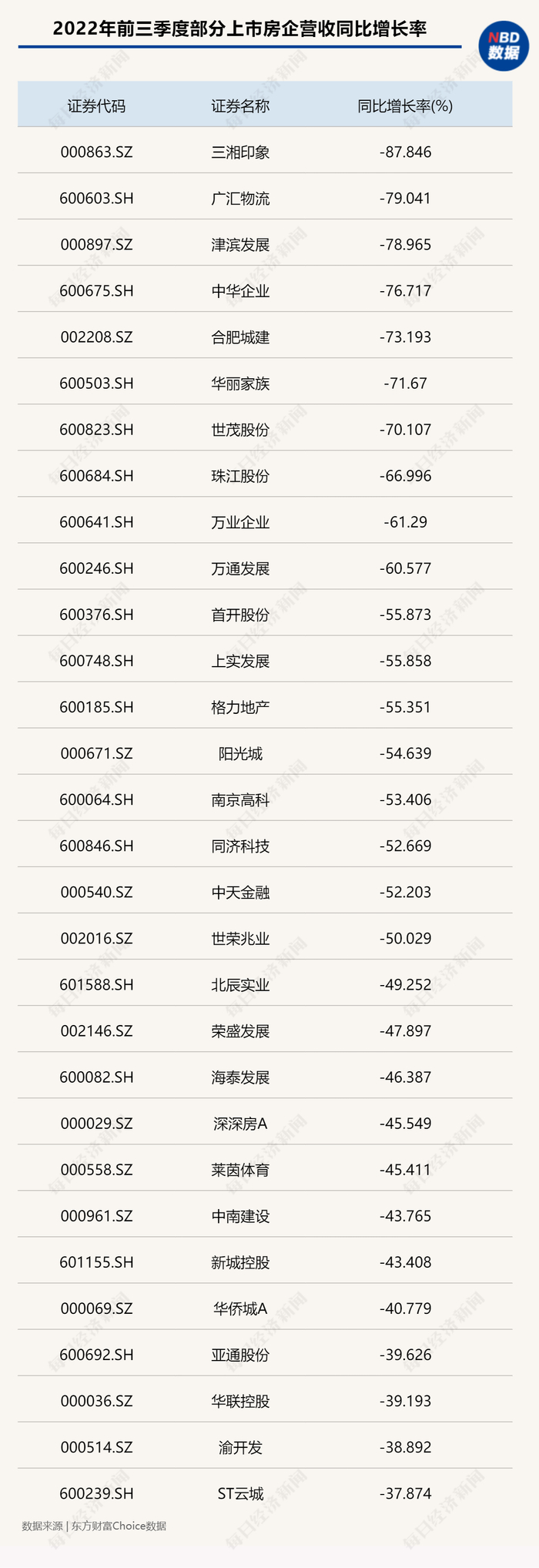Click the NBD数据 logo badge
This screenshot has height=1568, width=539.
(x=504, y=46)
